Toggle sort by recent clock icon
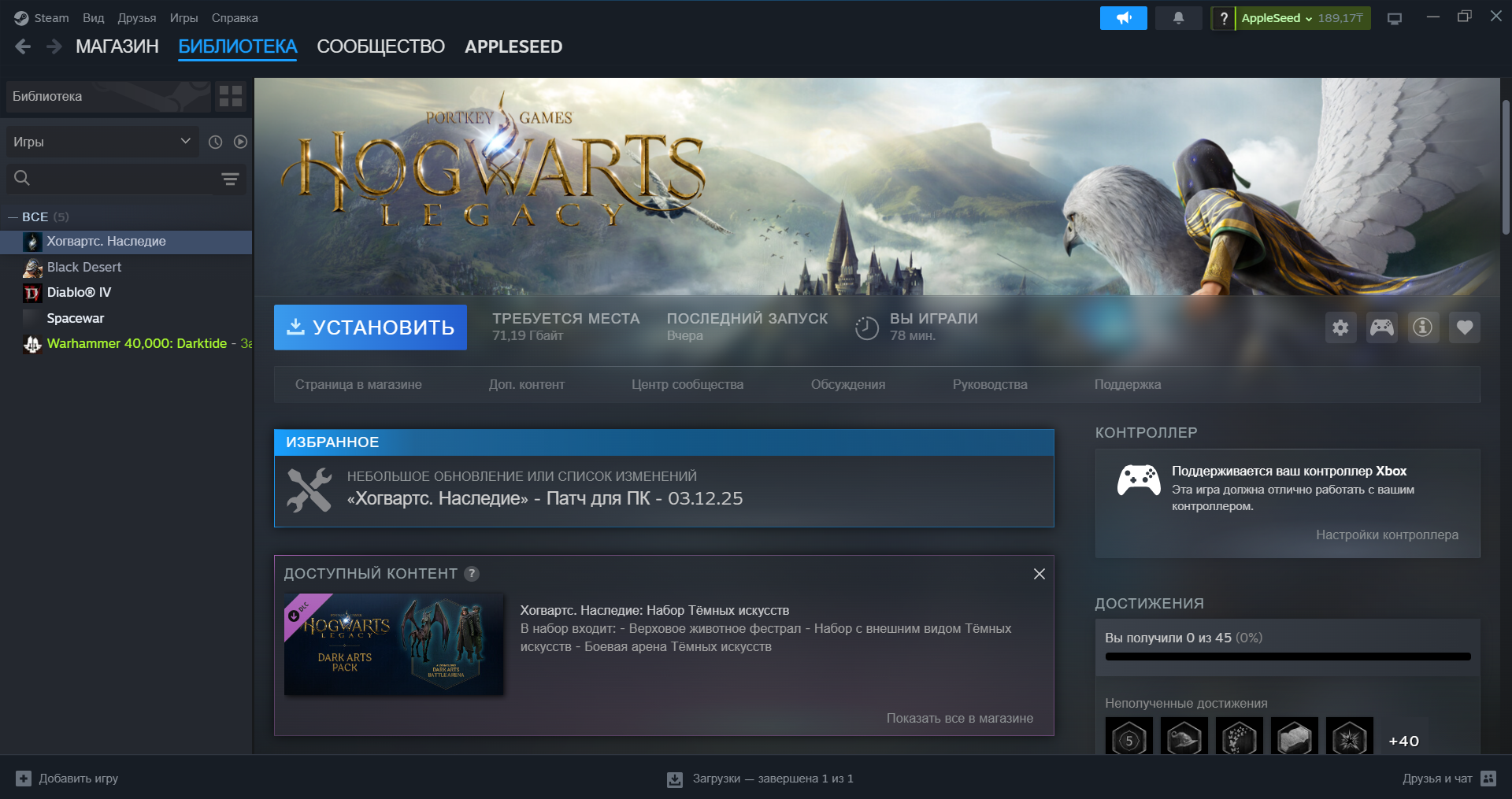1512x799 pixels. (x=215, y=142)
